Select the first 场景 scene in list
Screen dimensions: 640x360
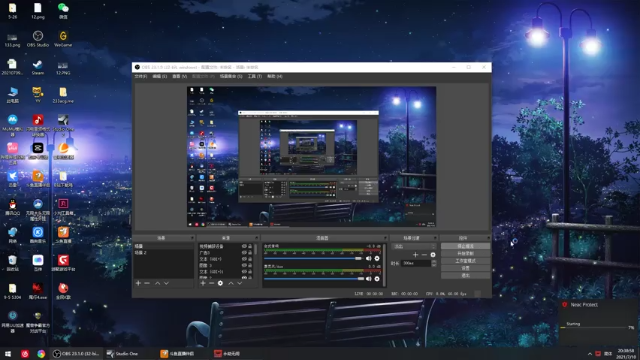[x=164, y=246]
